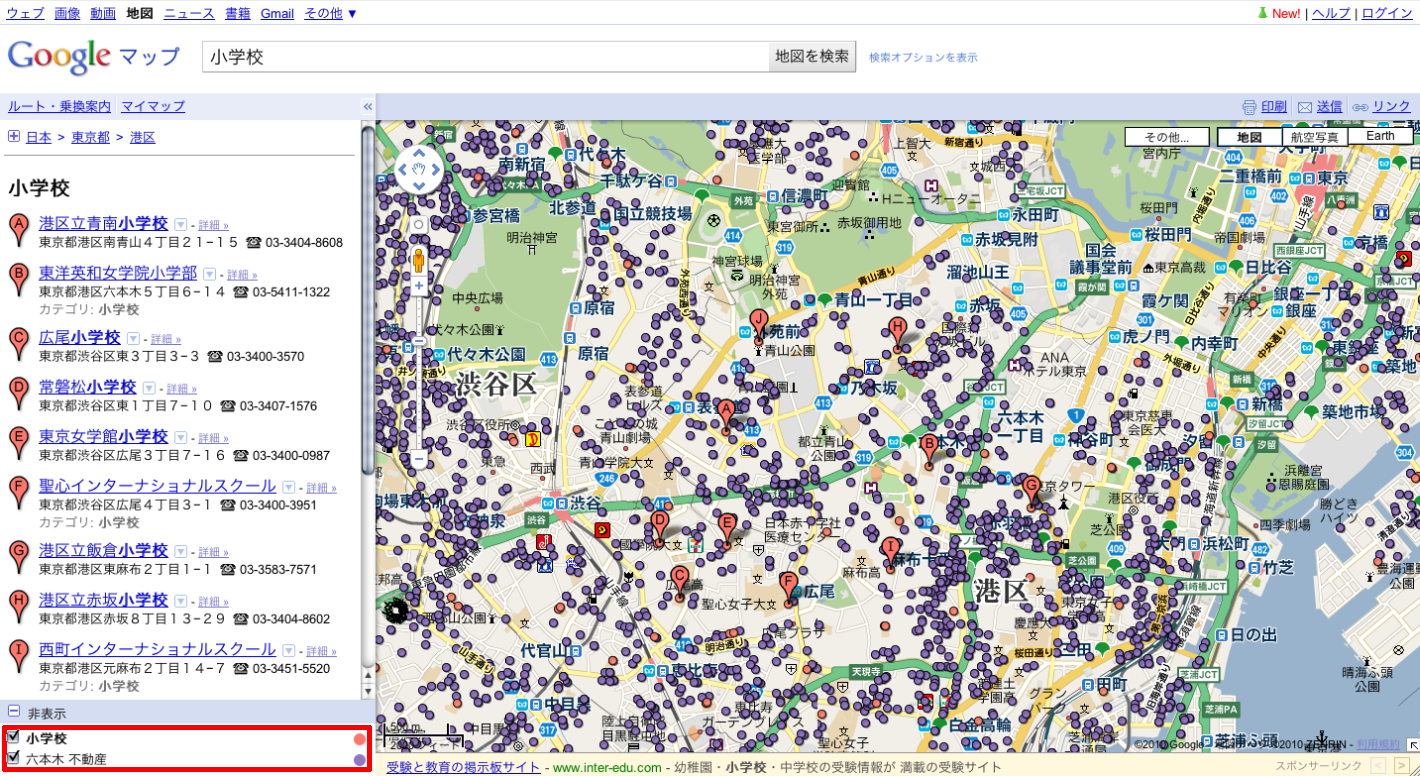This screenshot has height=776, width=1420.
Task: Open the 受験と教育の掲示板サイト ad link
Action: pos(463,767)
